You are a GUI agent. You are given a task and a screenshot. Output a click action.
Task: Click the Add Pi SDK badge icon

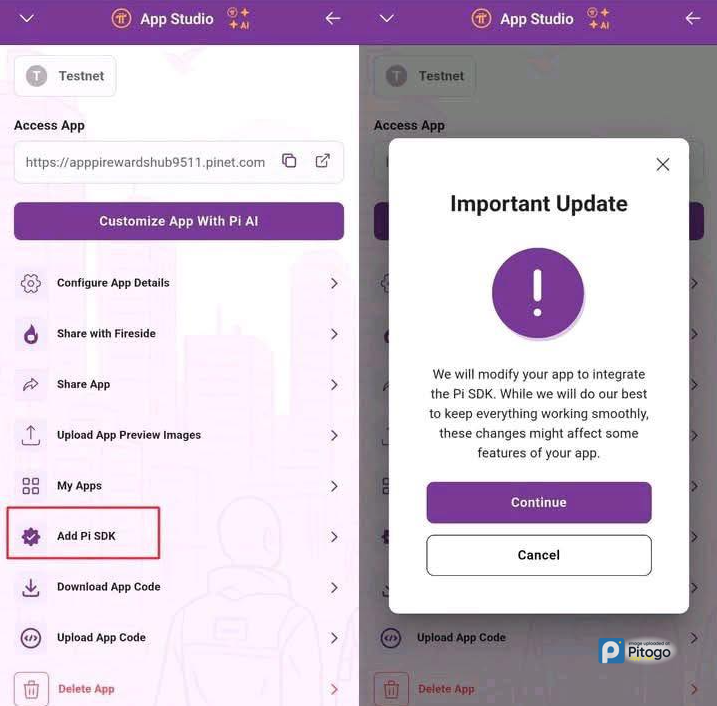[31, 536]
